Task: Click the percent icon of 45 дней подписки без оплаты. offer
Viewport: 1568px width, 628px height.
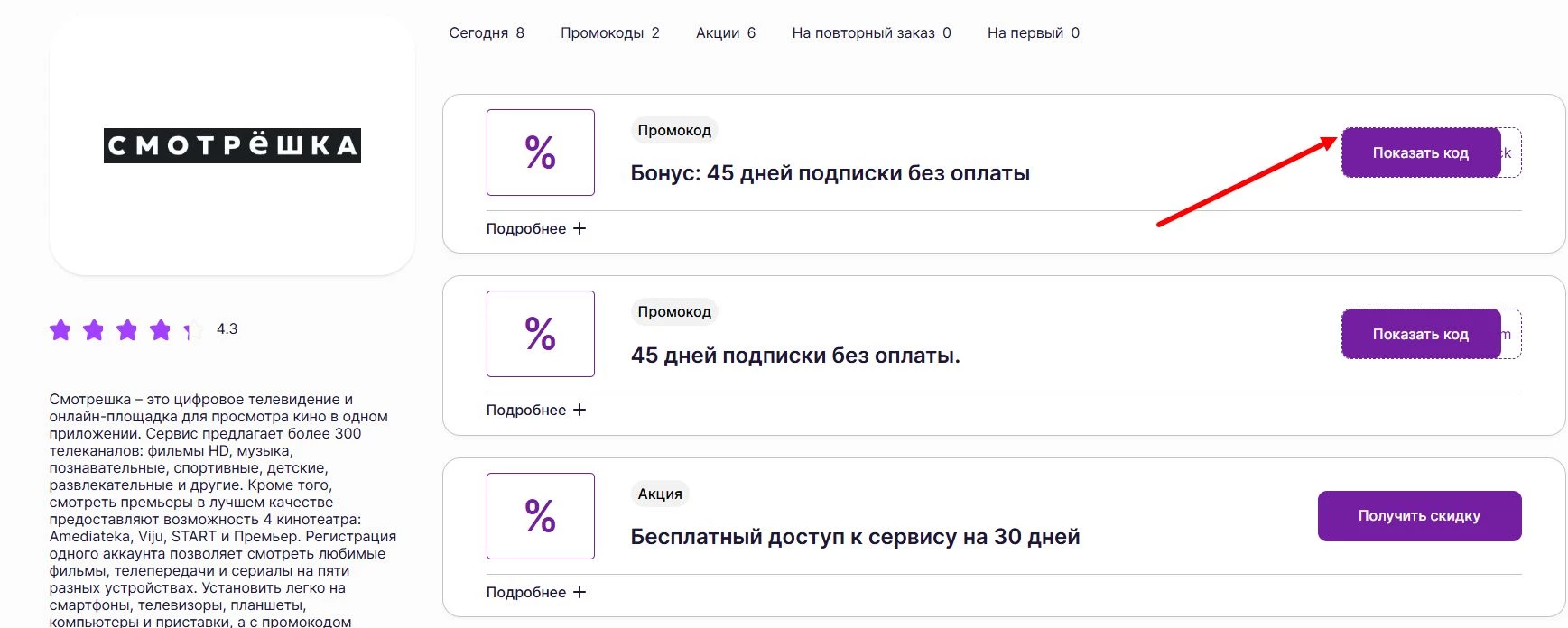Action: [x=540, y=334]
